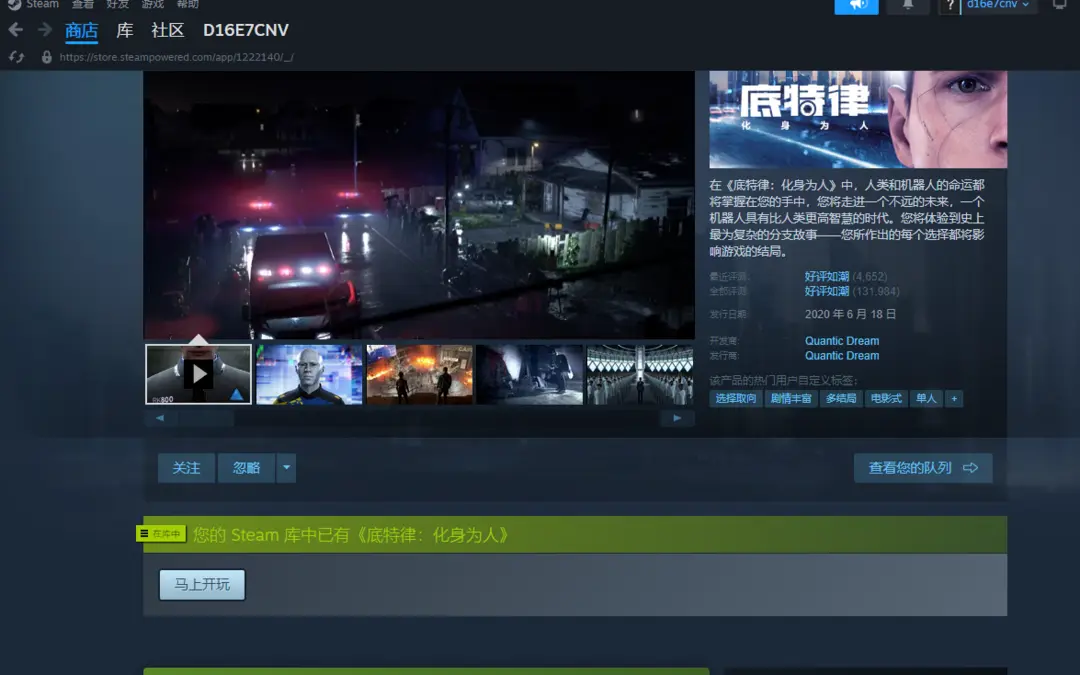Add a tag with plus button
Screen dimensions: 1080x675
[954, 399]
